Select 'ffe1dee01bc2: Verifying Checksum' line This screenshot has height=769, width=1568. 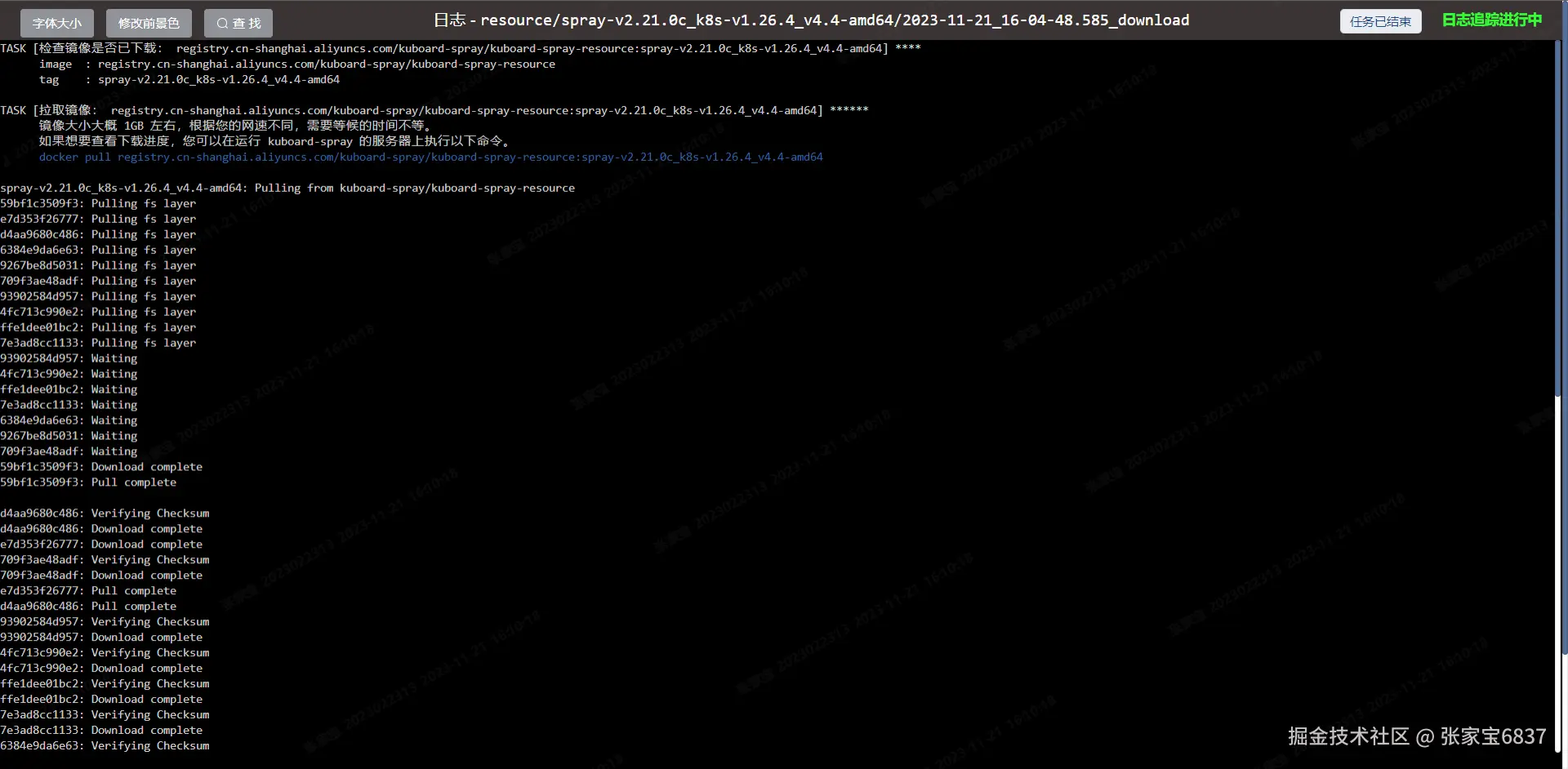pyautogui.click(x=105, y=684)
